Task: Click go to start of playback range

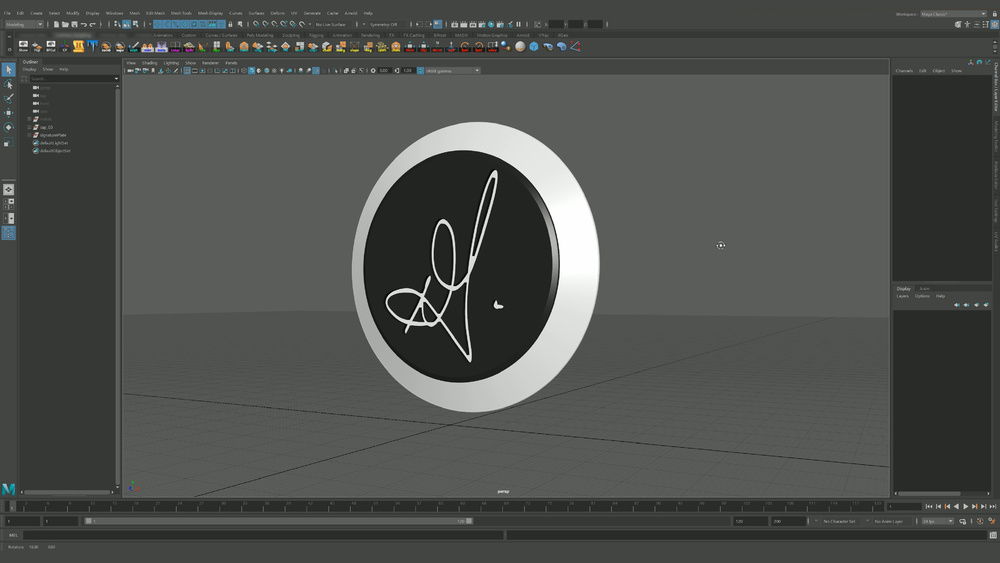Action: (929, 506)
